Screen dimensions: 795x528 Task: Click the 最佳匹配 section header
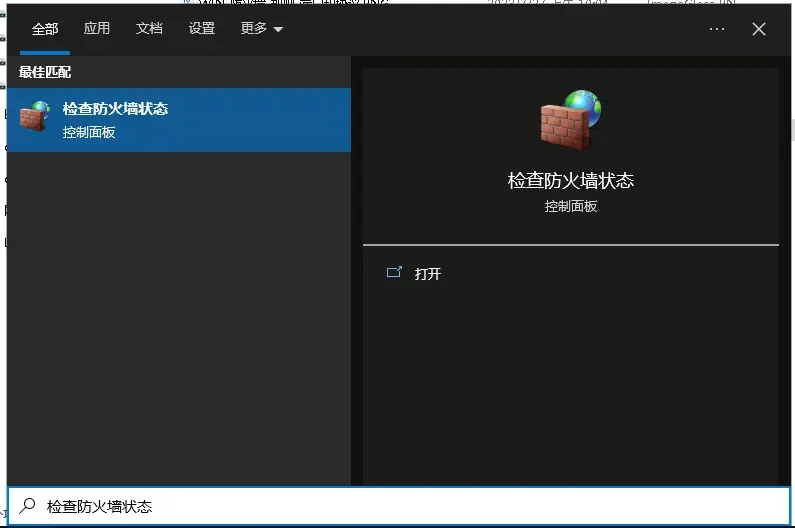45,72
